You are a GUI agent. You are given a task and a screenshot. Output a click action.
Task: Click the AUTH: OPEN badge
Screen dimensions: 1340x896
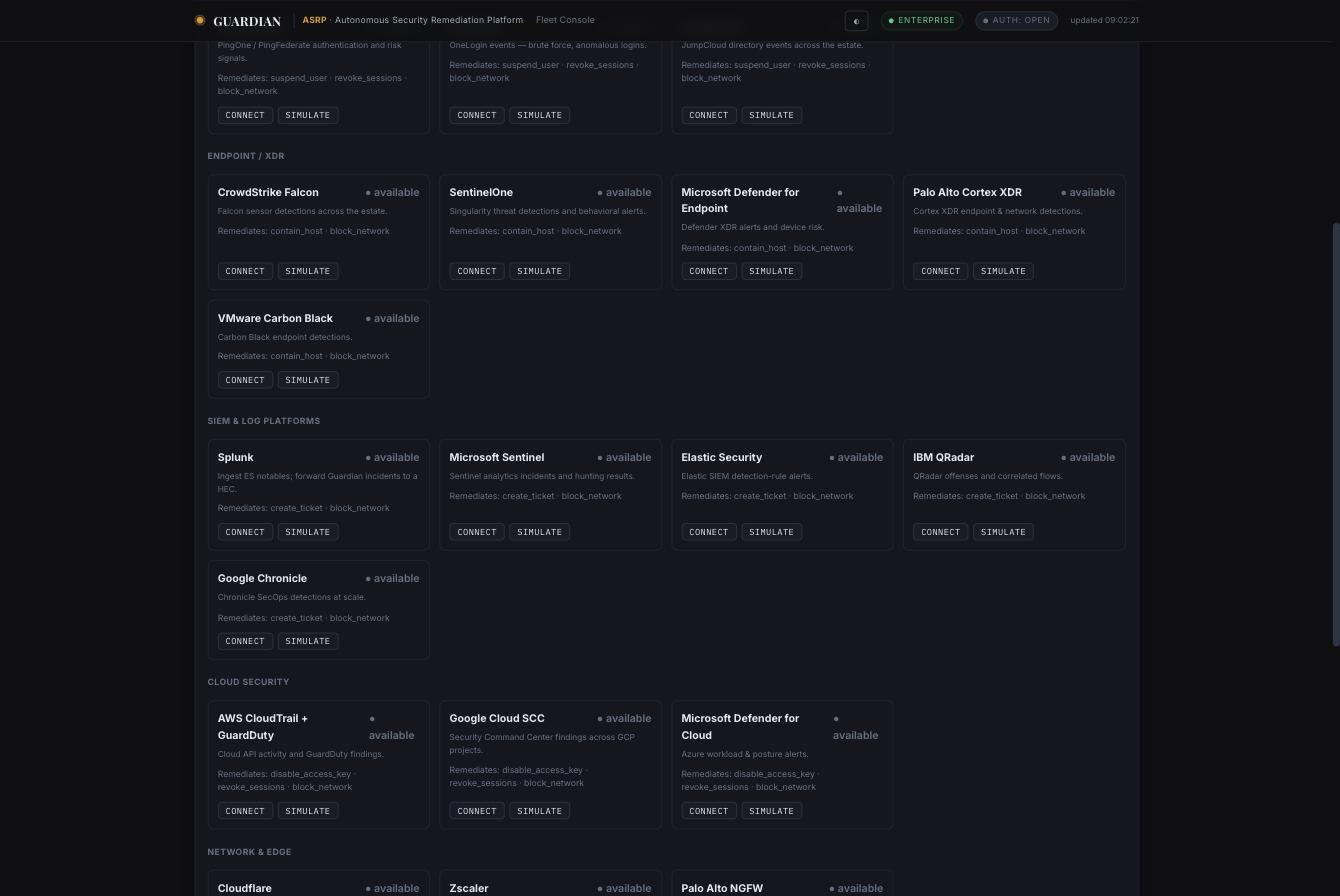point(1016,20)
